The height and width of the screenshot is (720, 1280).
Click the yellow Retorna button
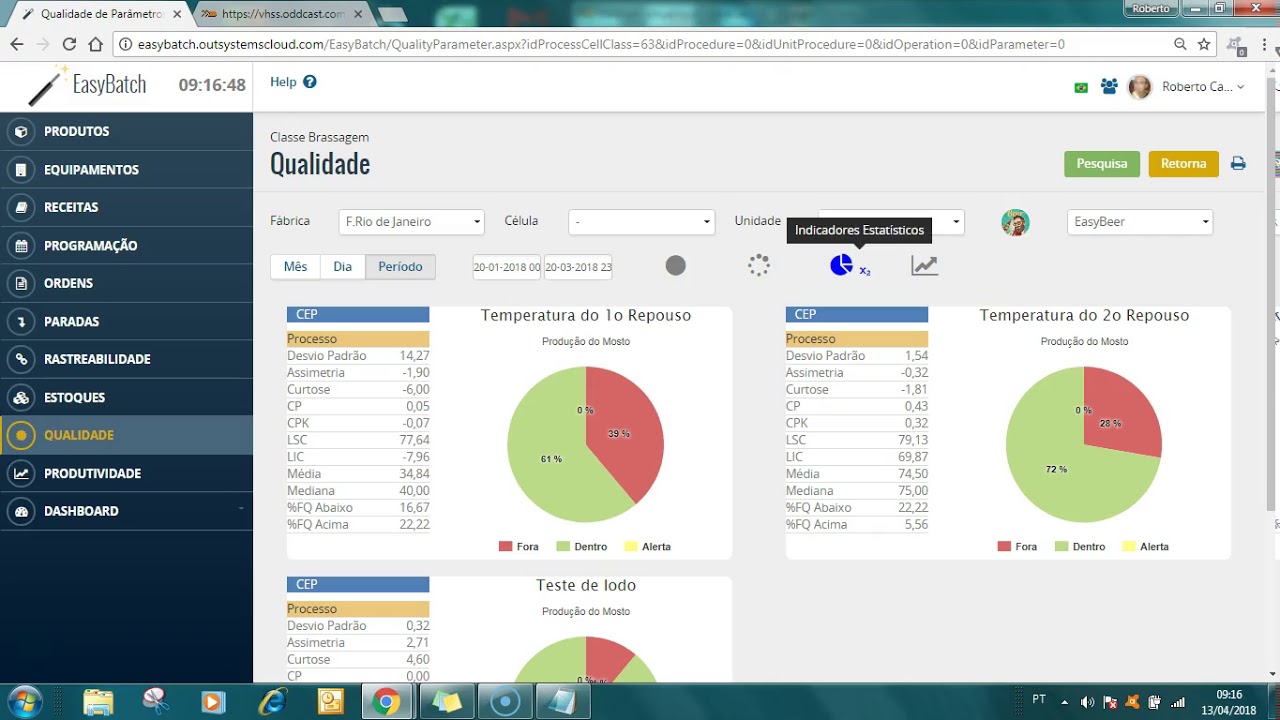coord(1184,164)
